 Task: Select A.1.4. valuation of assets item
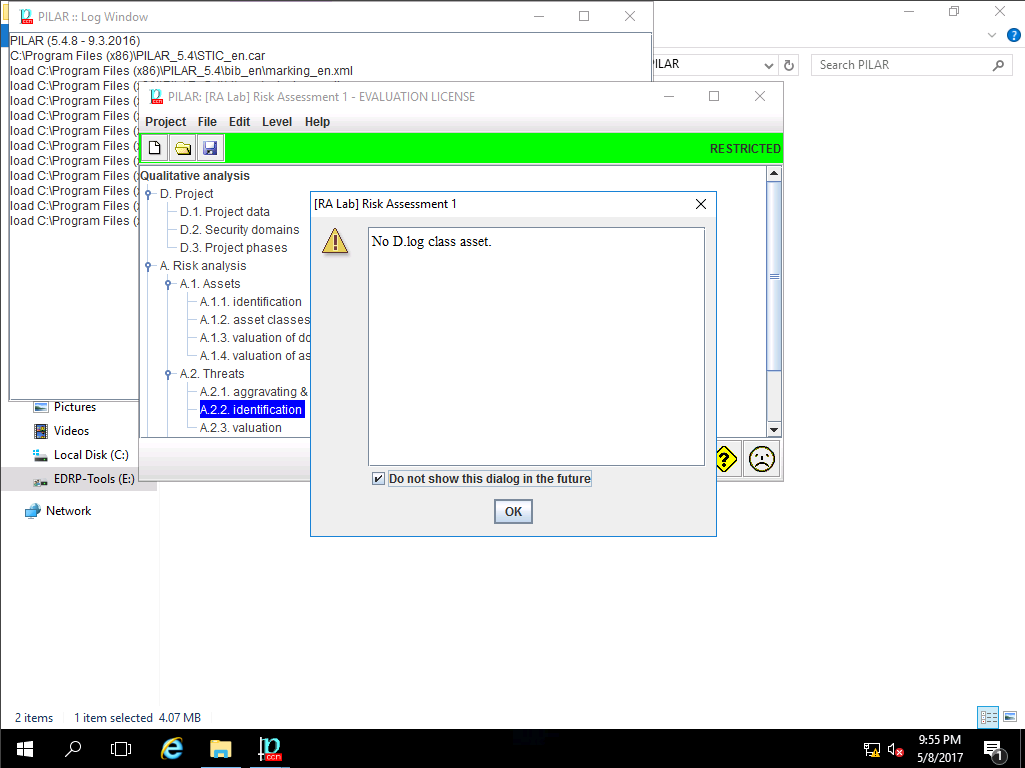tap(254, 356)
